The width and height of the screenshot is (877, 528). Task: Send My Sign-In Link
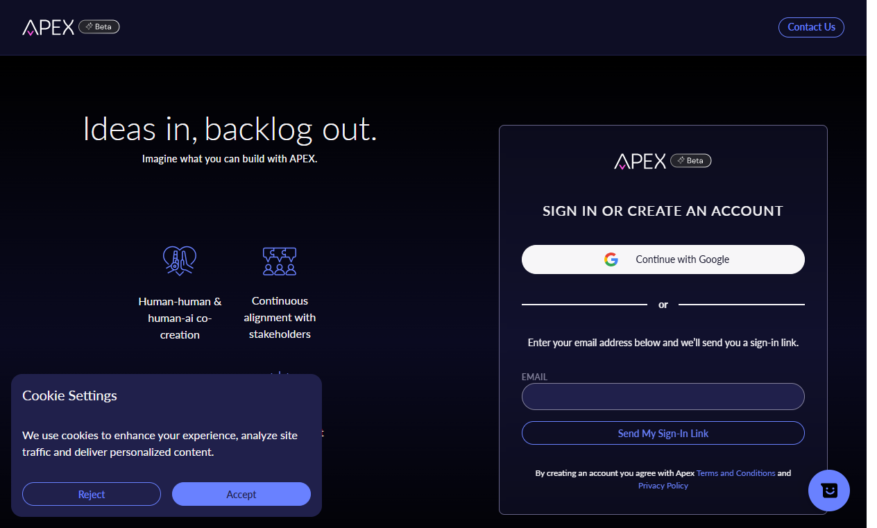(x=663, y=433)
